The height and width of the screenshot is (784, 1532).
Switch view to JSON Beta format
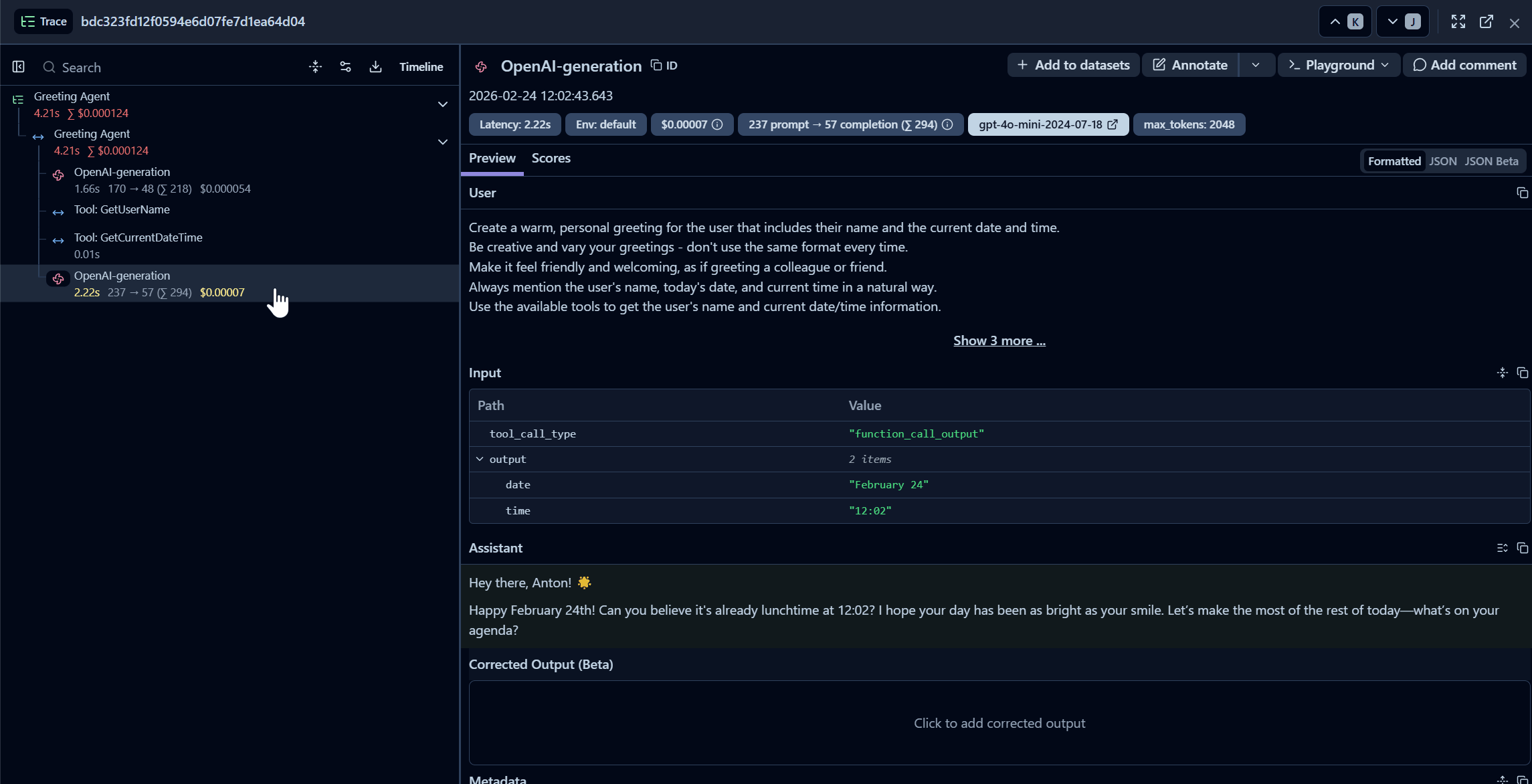tap(1491, 161)
